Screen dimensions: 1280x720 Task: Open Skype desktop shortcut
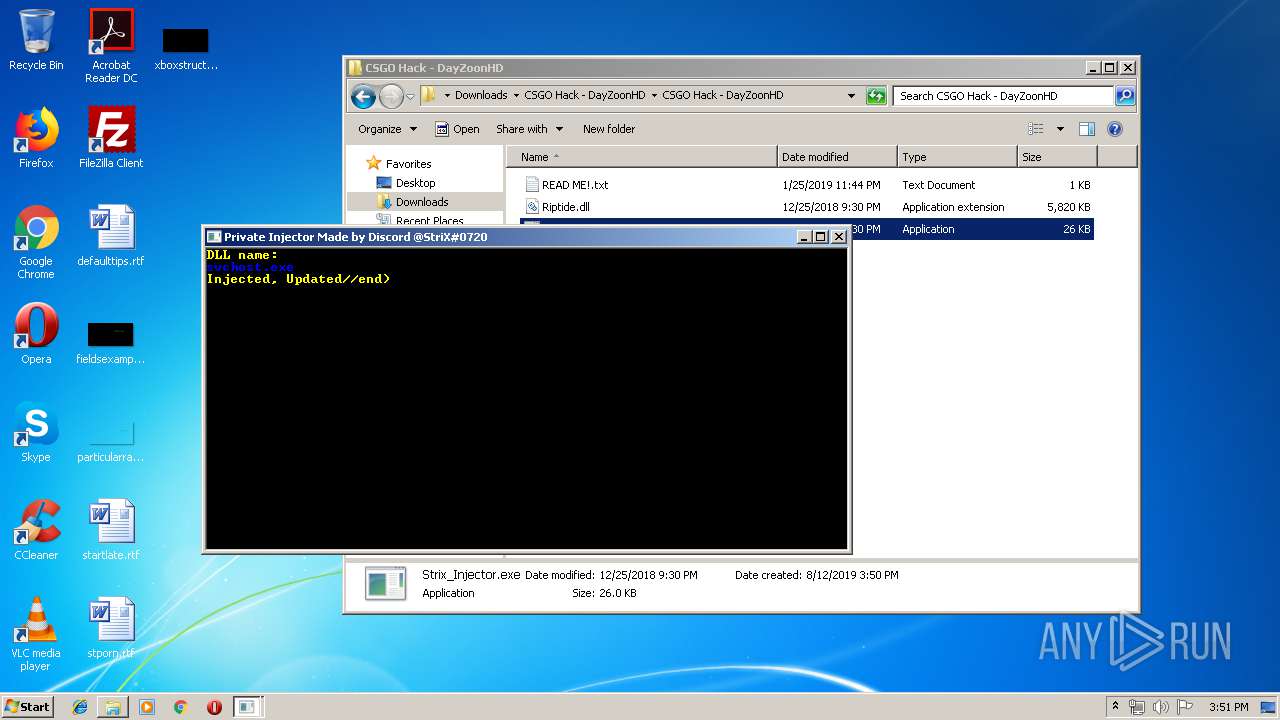point(36,432)
